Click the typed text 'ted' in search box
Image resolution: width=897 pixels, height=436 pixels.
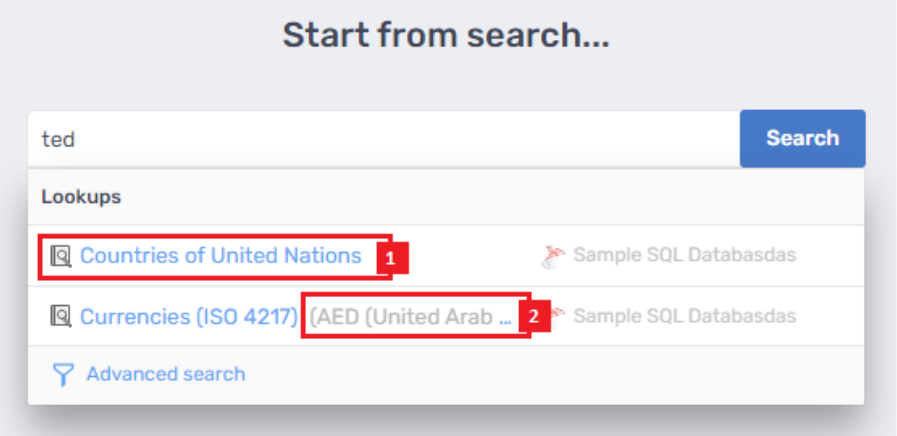coord(58,139)
